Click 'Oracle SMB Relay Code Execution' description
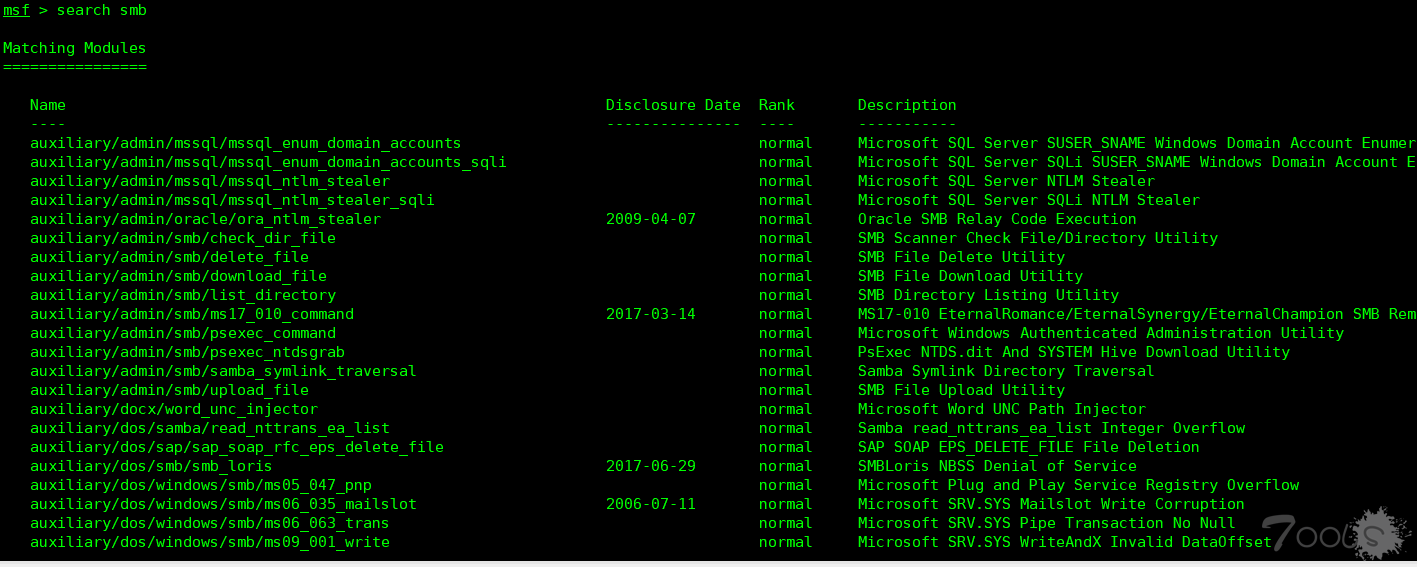1417x567 pixels. pos(997,219)
